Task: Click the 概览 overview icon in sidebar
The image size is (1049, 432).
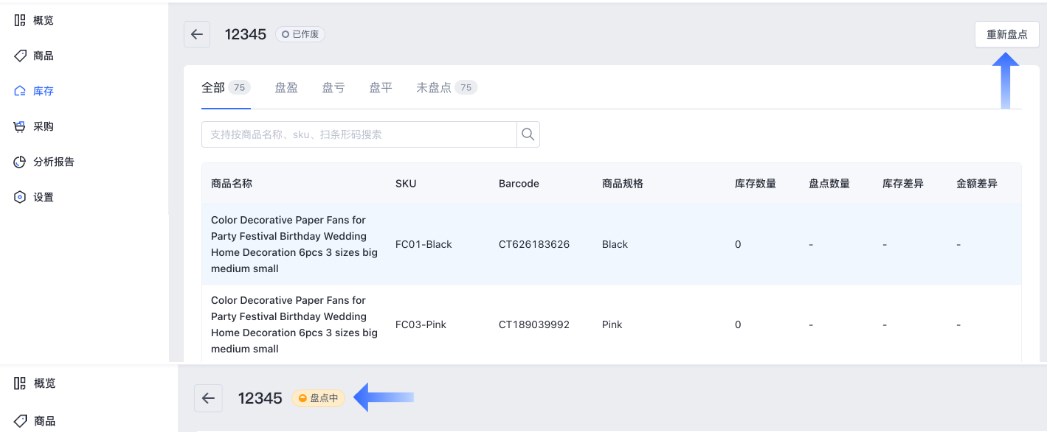Action: click(x=19, y=20)
